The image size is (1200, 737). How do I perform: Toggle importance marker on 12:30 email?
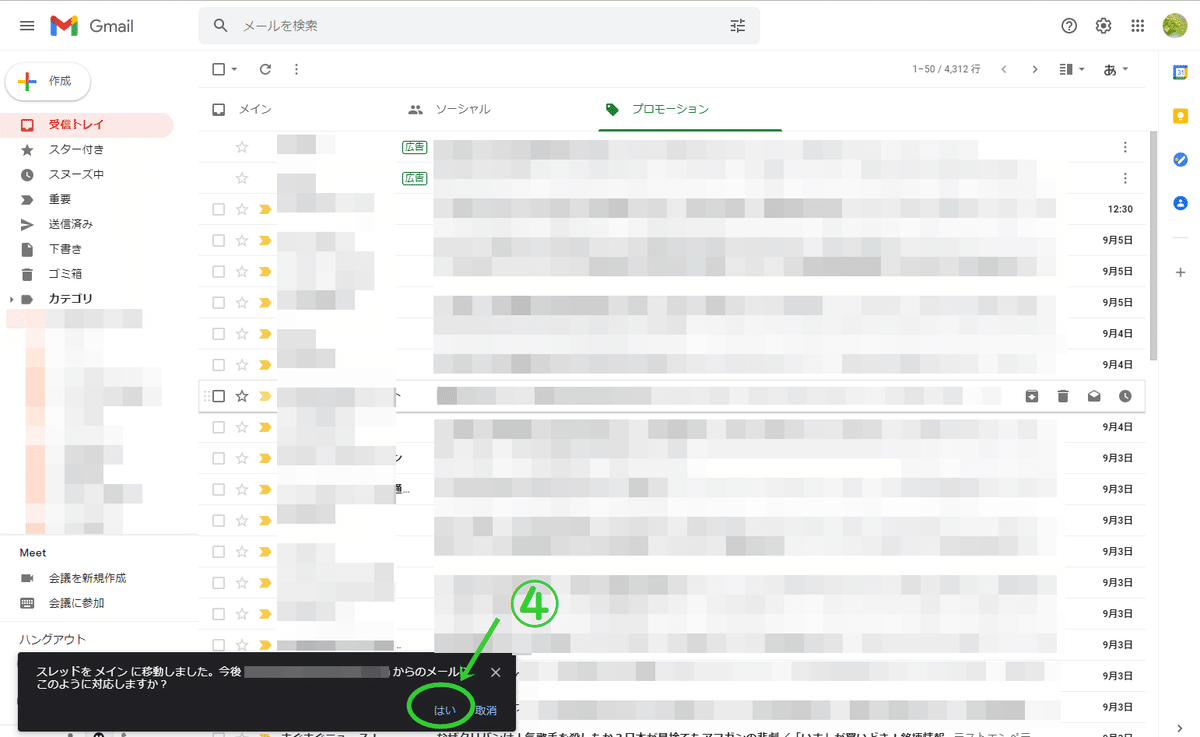(x=265, y=209)
